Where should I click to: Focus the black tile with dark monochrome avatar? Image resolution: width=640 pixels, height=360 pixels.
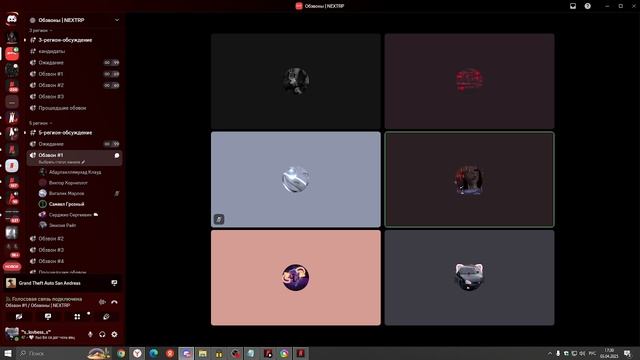click(296, 81)
